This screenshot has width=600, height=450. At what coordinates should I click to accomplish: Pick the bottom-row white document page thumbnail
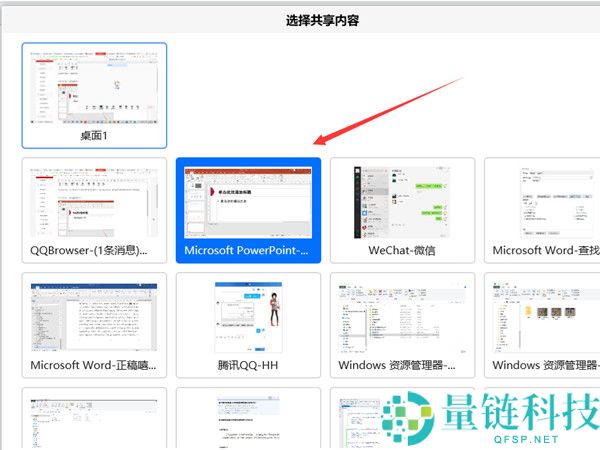[248, 422]
